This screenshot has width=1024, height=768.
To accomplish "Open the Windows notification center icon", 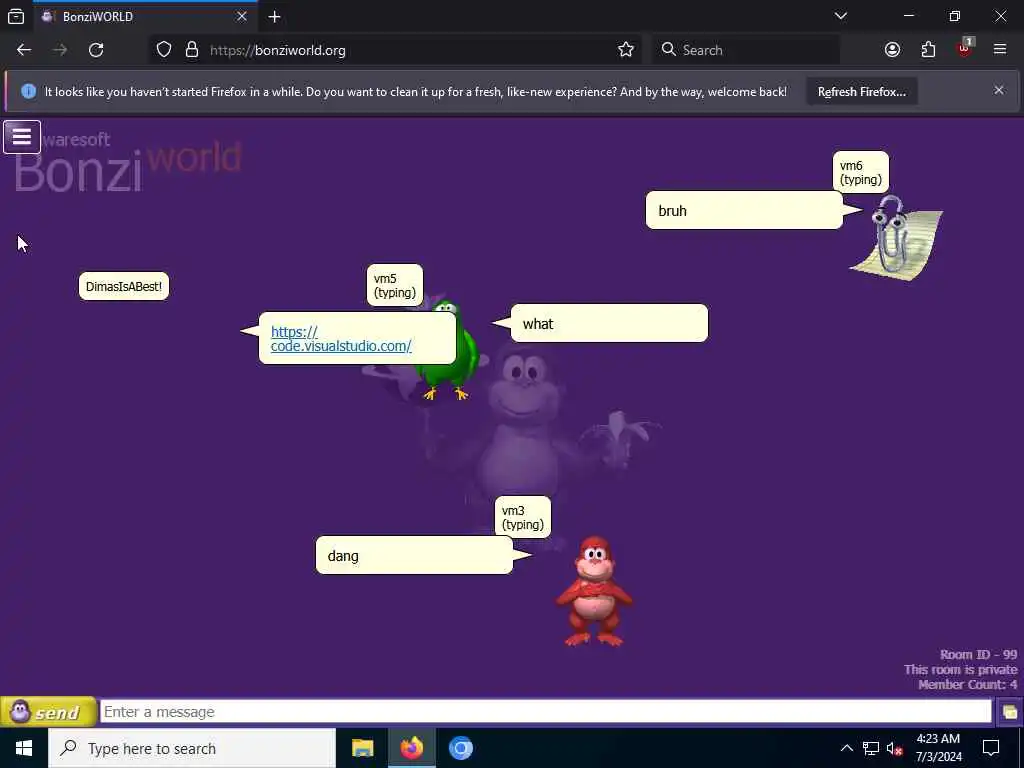I will coord(991,748).
